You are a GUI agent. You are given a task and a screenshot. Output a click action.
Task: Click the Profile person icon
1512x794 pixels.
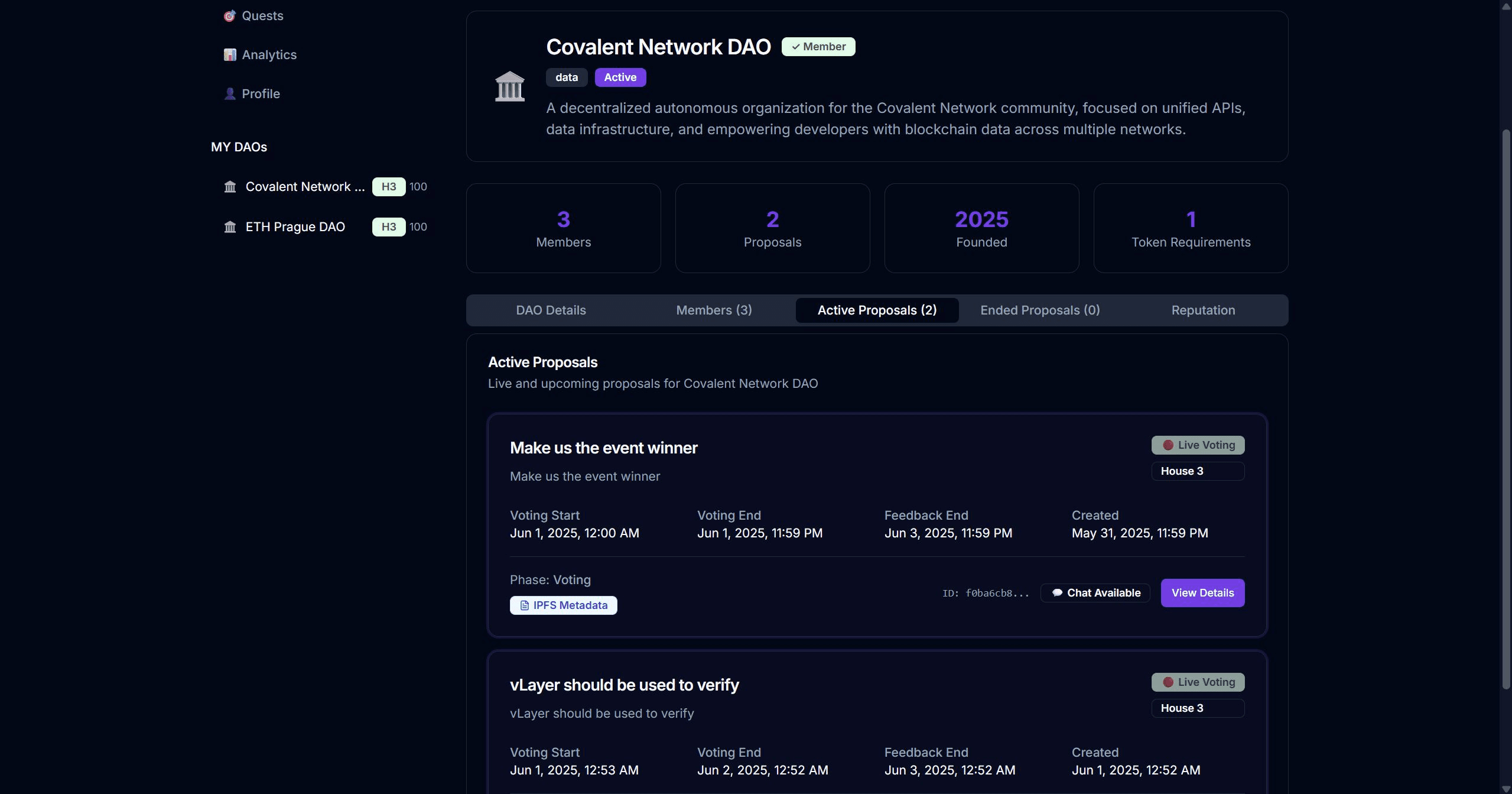(229, 94)
